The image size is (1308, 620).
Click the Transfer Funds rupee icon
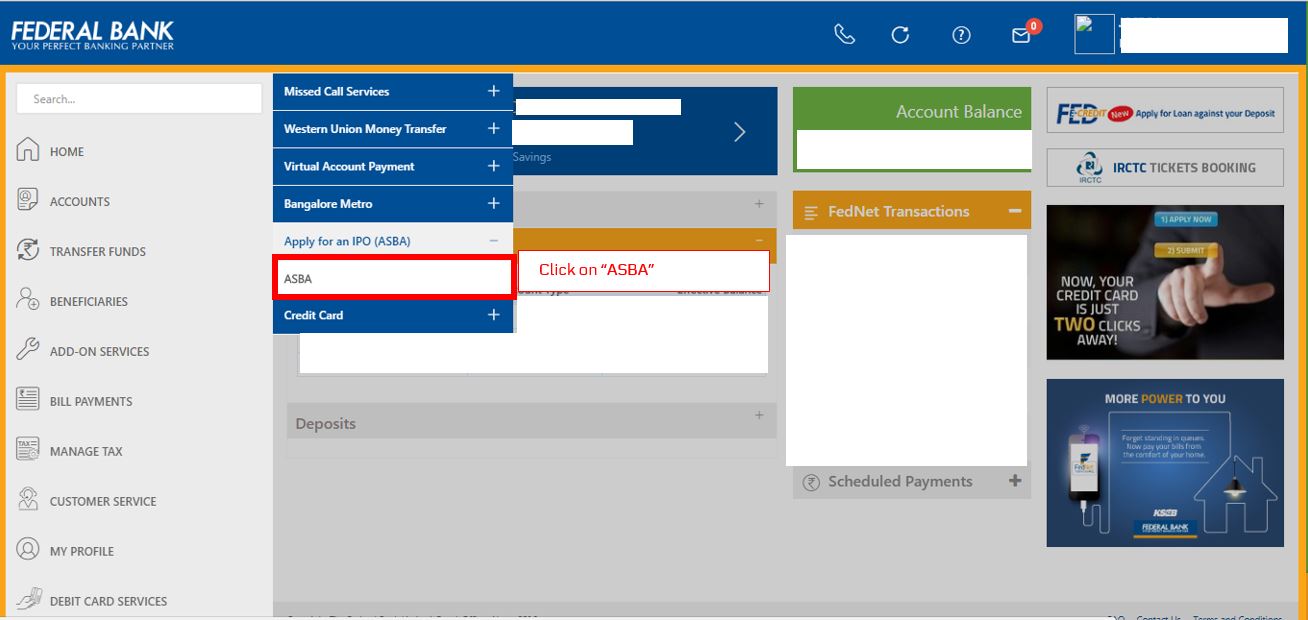28,250
